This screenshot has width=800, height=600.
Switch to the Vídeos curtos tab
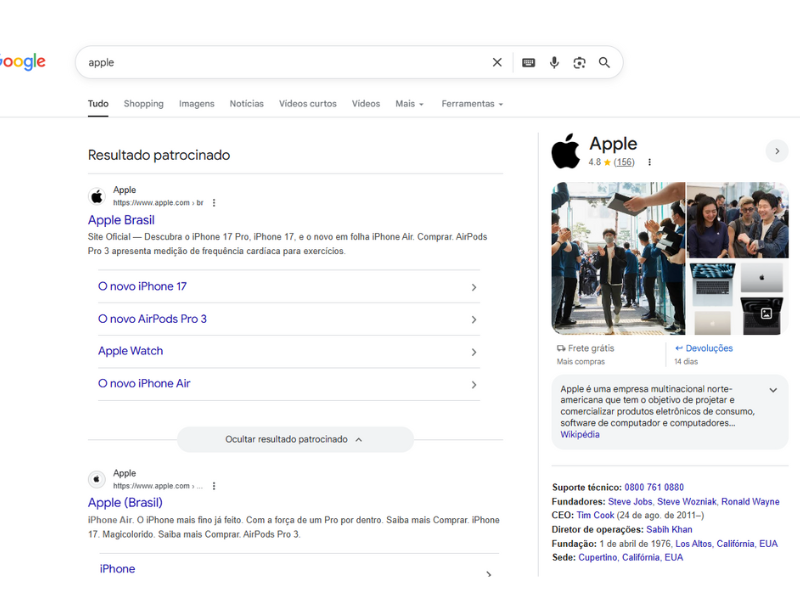click(x=308, y=104)
